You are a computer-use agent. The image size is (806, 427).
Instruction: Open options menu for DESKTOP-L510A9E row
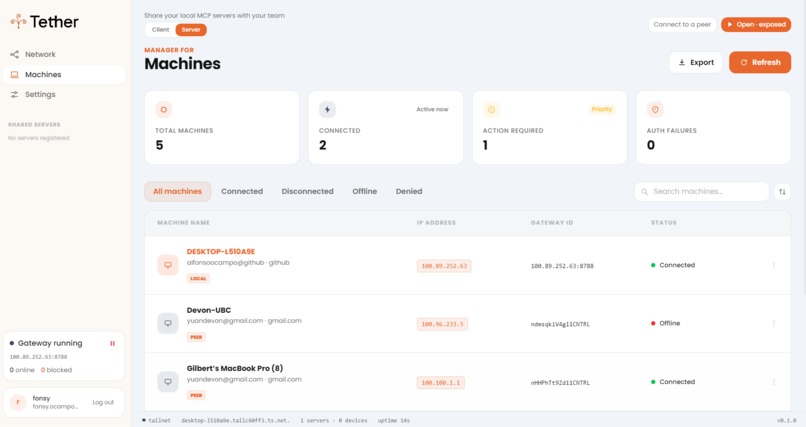click(x=774, y=265)
